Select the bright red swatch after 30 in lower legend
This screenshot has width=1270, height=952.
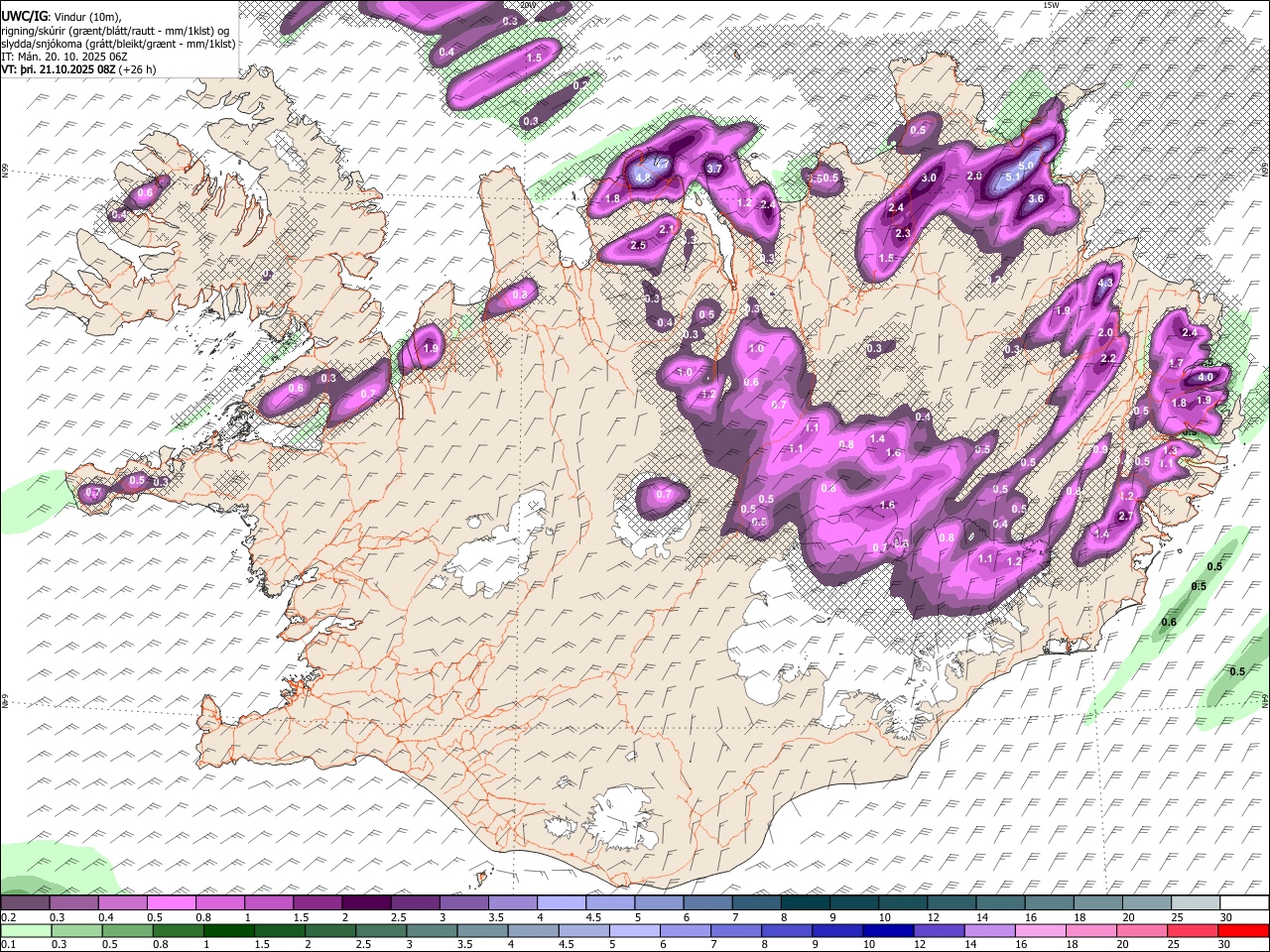coord(1244,930)
